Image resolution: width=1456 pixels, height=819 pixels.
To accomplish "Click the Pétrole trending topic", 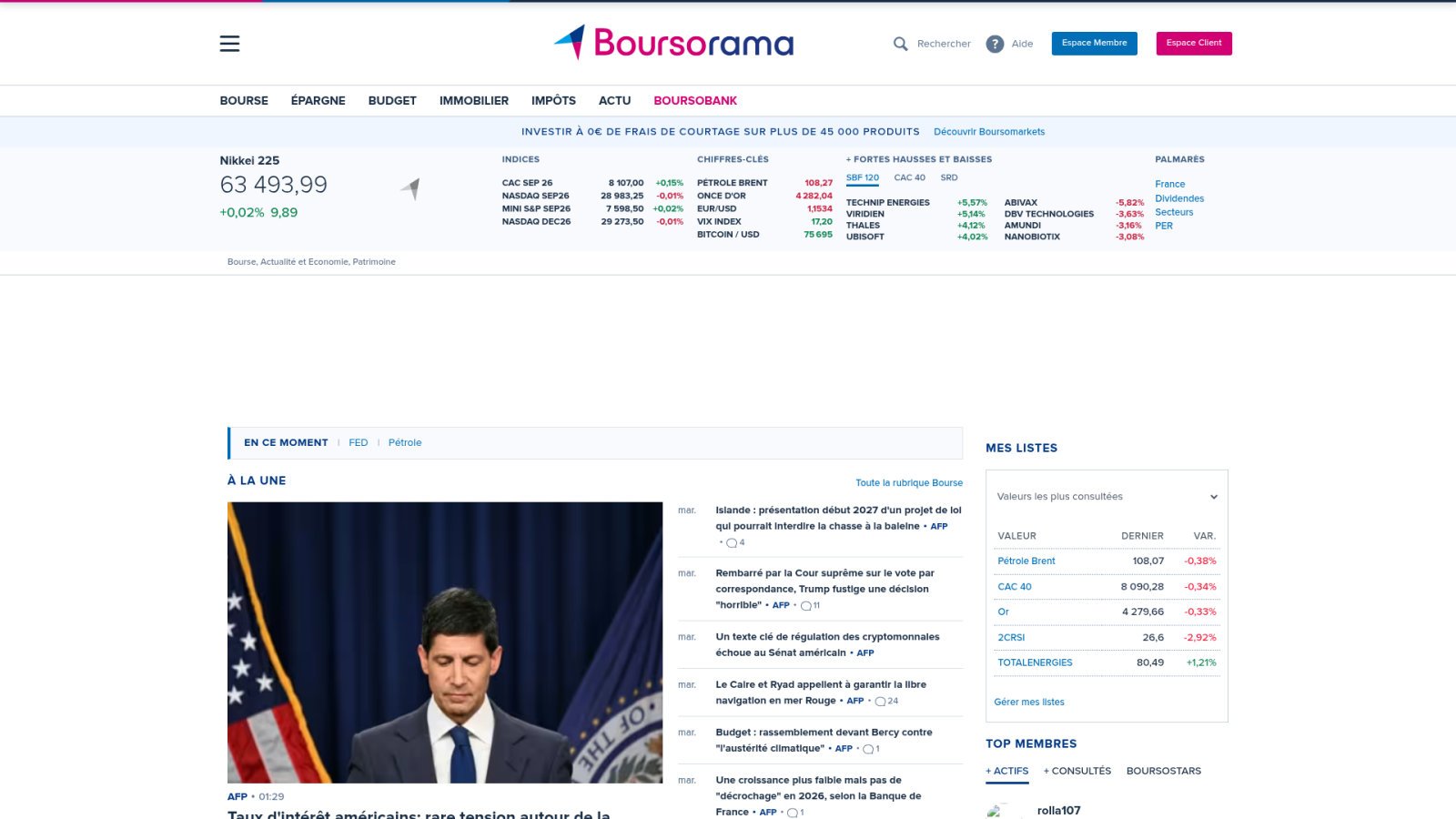I will (405, 443).
